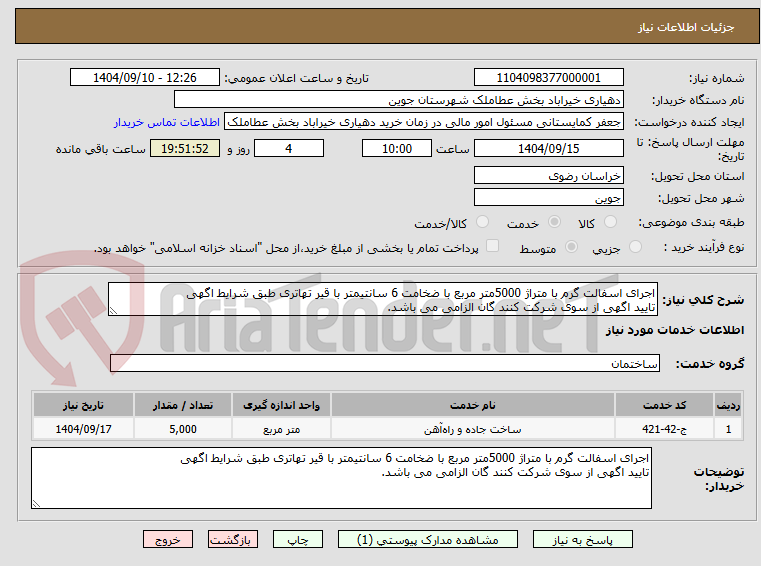
Task: Click the announcement date field 1404/09/10 - 12:26
Action: click(x=145, y=78)
